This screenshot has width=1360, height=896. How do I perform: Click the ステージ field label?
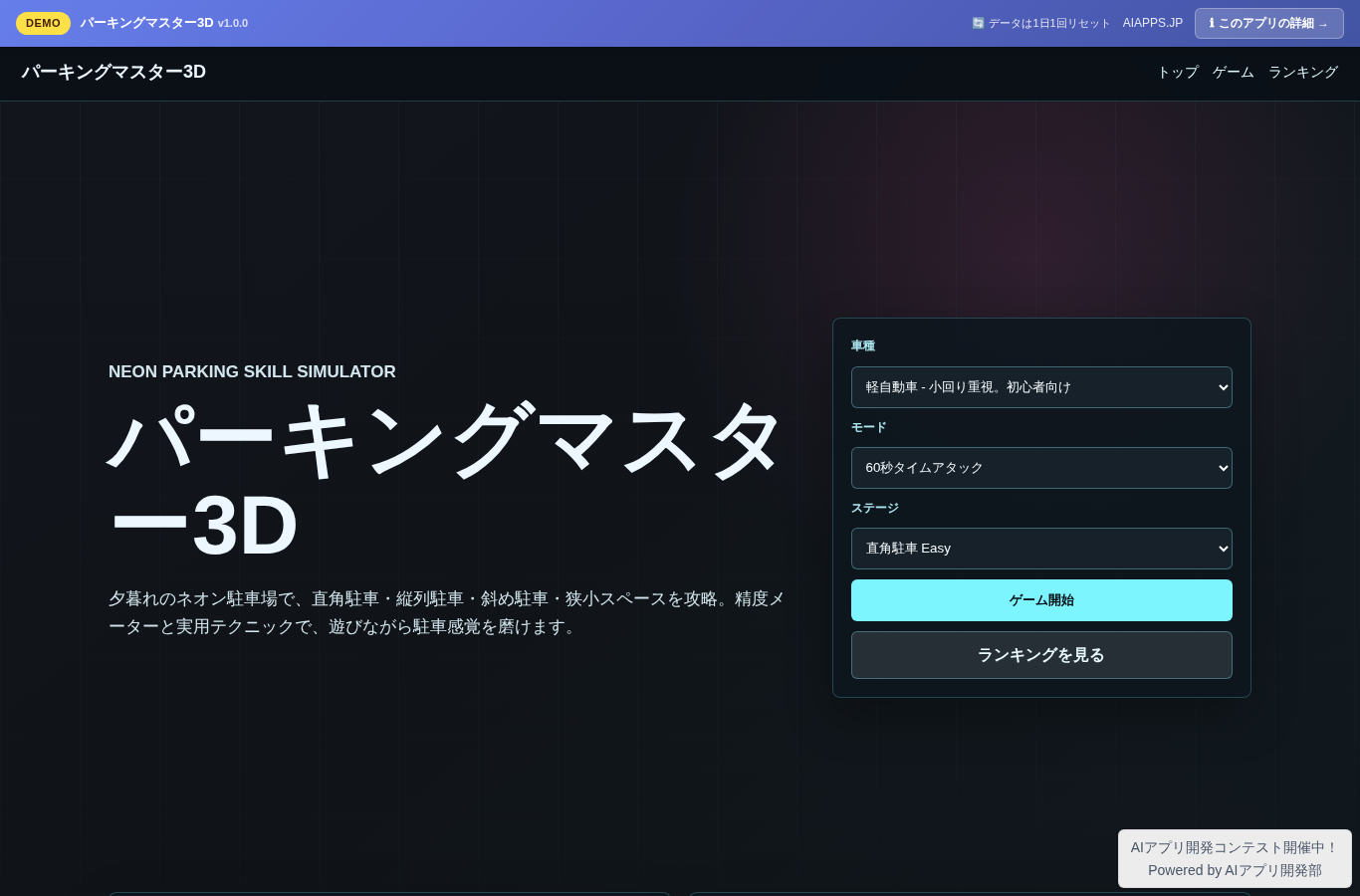(x=875, y=508)
